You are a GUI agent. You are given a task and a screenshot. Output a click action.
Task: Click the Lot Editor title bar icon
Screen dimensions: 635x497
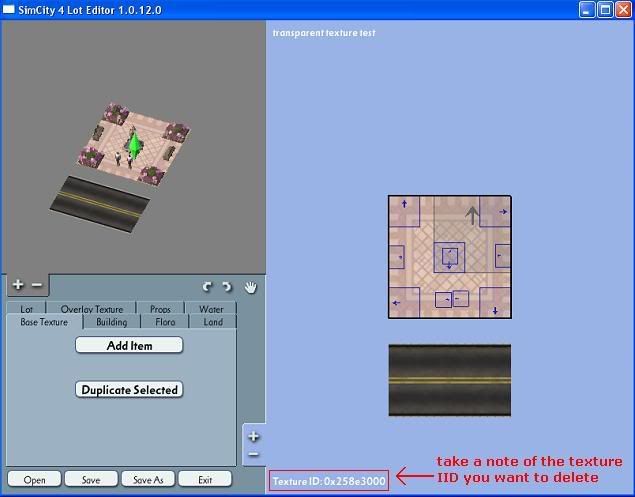(x=9, y=9)
